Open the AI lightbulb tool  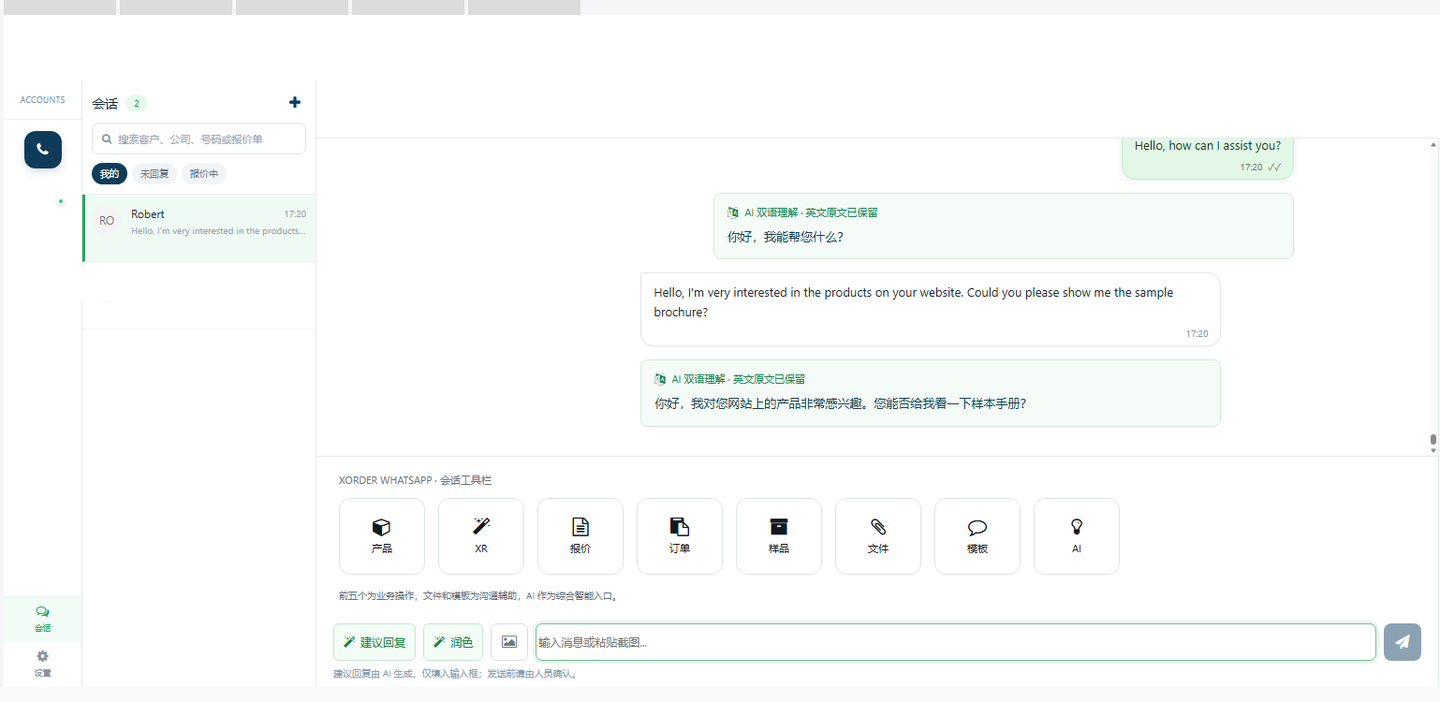click(1076, 536)
